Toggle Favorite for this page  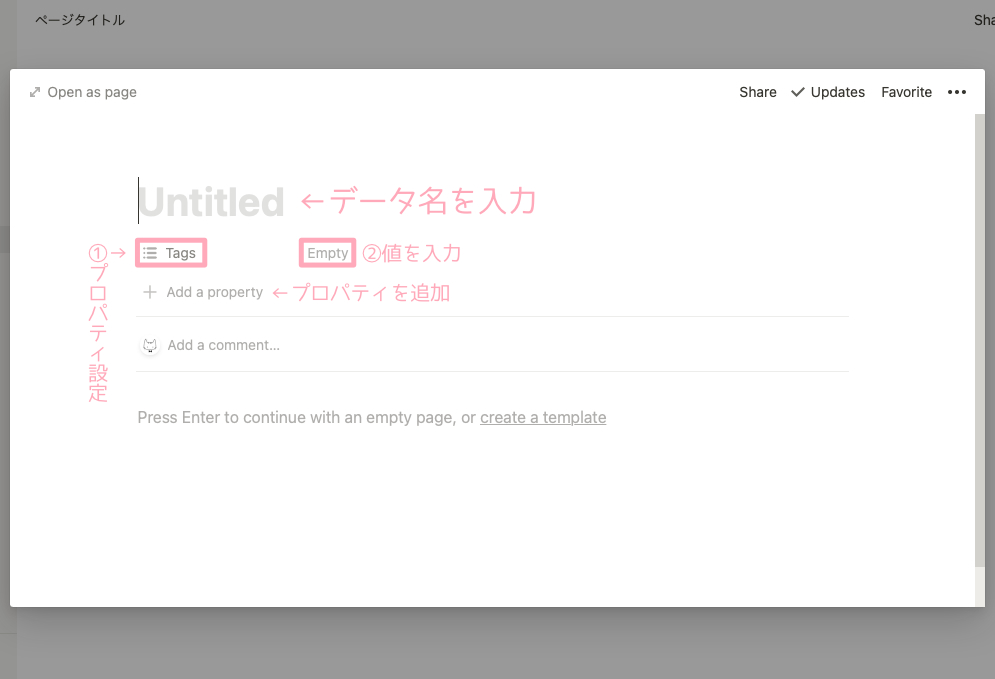(x=906, y=92)
